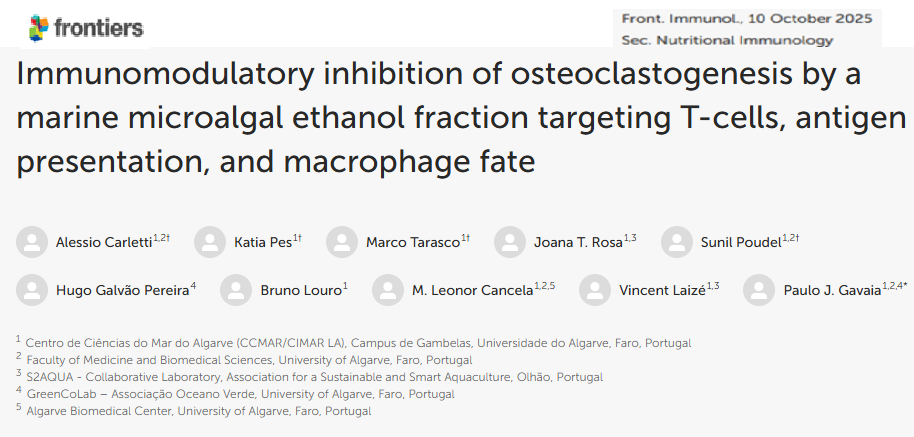Click Marco Tarasco's avatar icon
Screen dimensions: 914x437
click(342, 242)
